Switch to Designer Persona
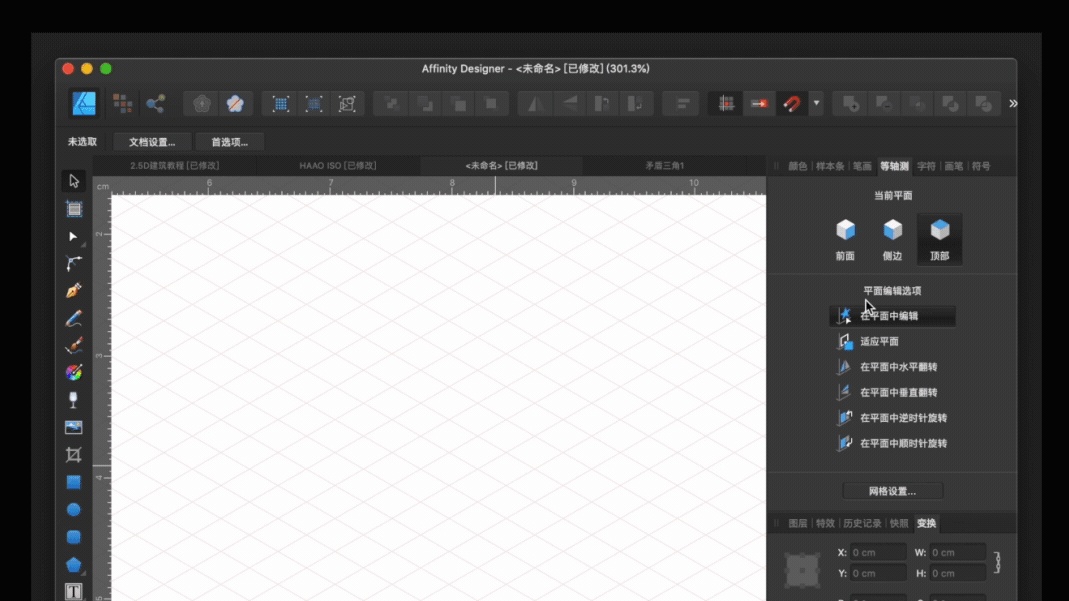The width and height of the screenshot is (1069, 601). (x=85, y=104)
